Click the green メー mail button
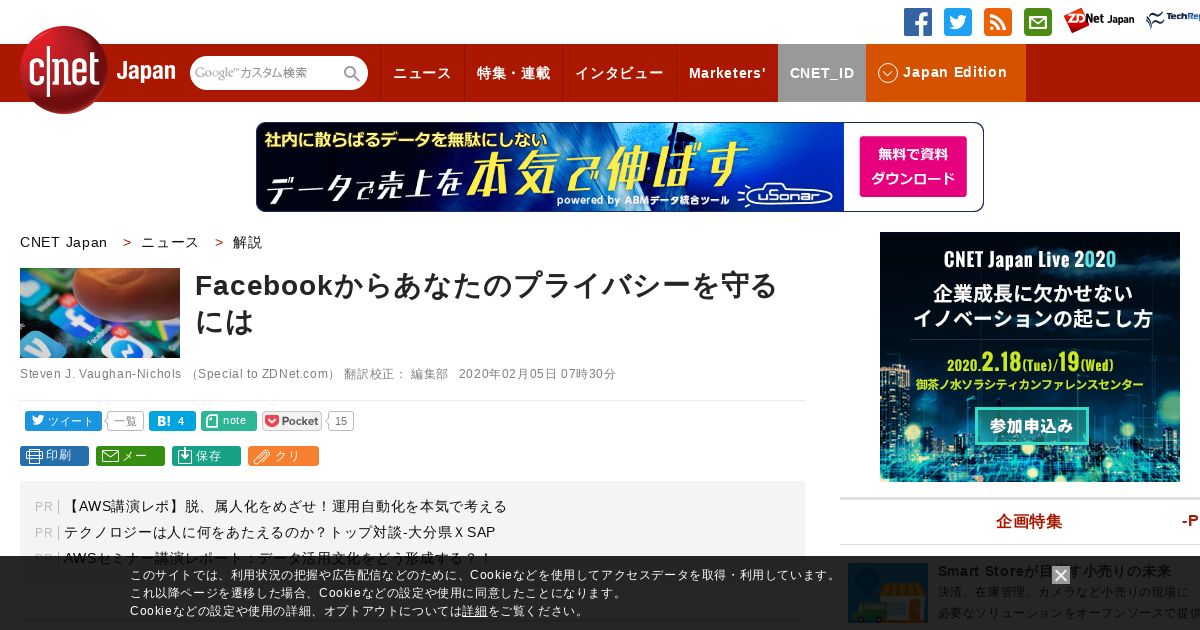 click(130, 456)
